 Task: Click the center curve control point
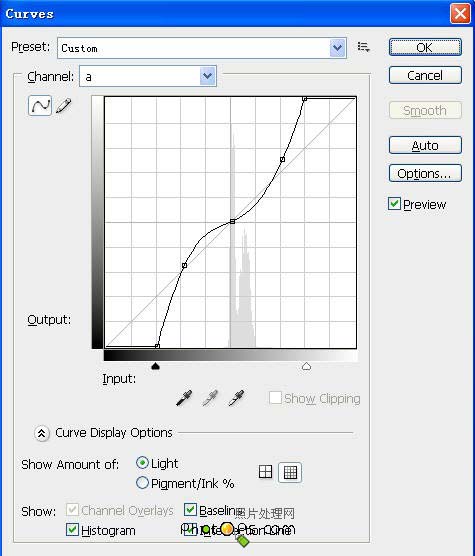click(233, 221)
